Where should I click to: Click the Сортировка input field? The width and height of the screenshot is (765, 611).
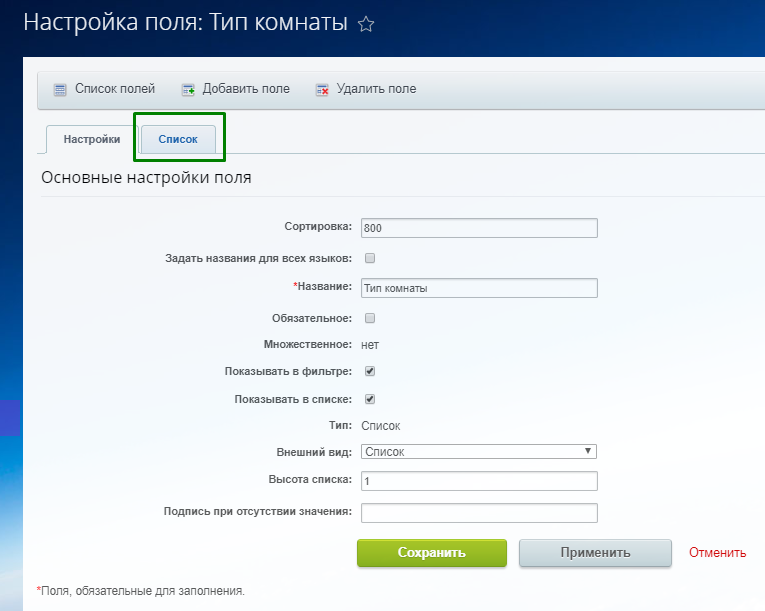pyautogui.click(x=479, y=228)
